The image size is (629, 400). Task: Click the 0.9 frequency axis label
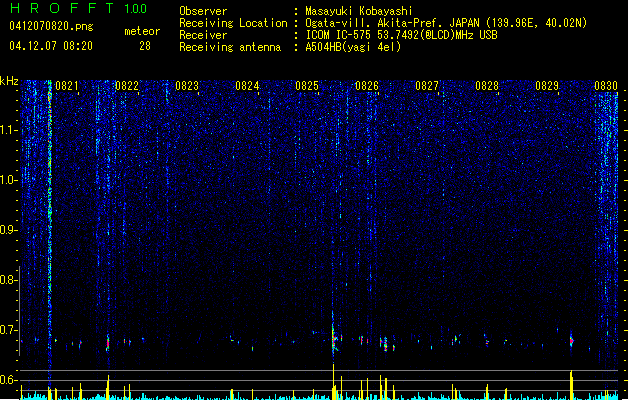9,230
